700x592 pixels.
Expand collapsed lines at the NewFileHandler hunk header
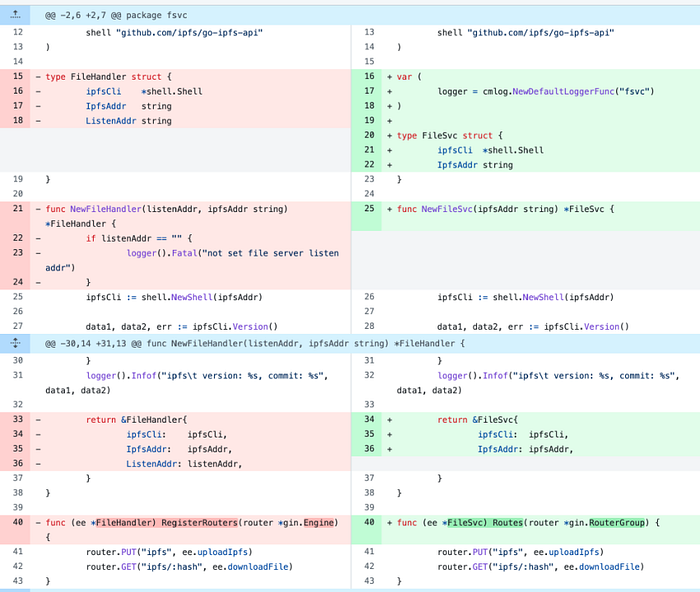pos(15,343)
